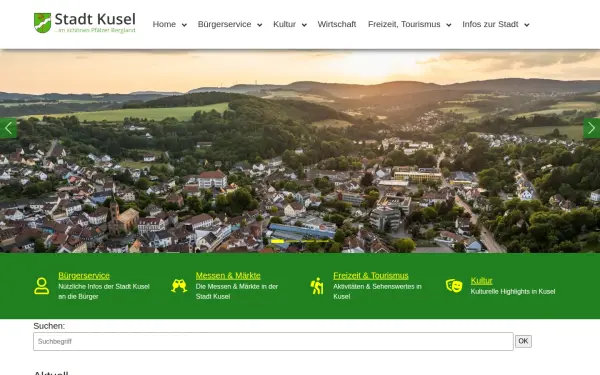This screenshot has width=600, height=375.
Task: Follow the Freizeit & Tourismus link
Action: pyautogui.click(x=371, y=276)
